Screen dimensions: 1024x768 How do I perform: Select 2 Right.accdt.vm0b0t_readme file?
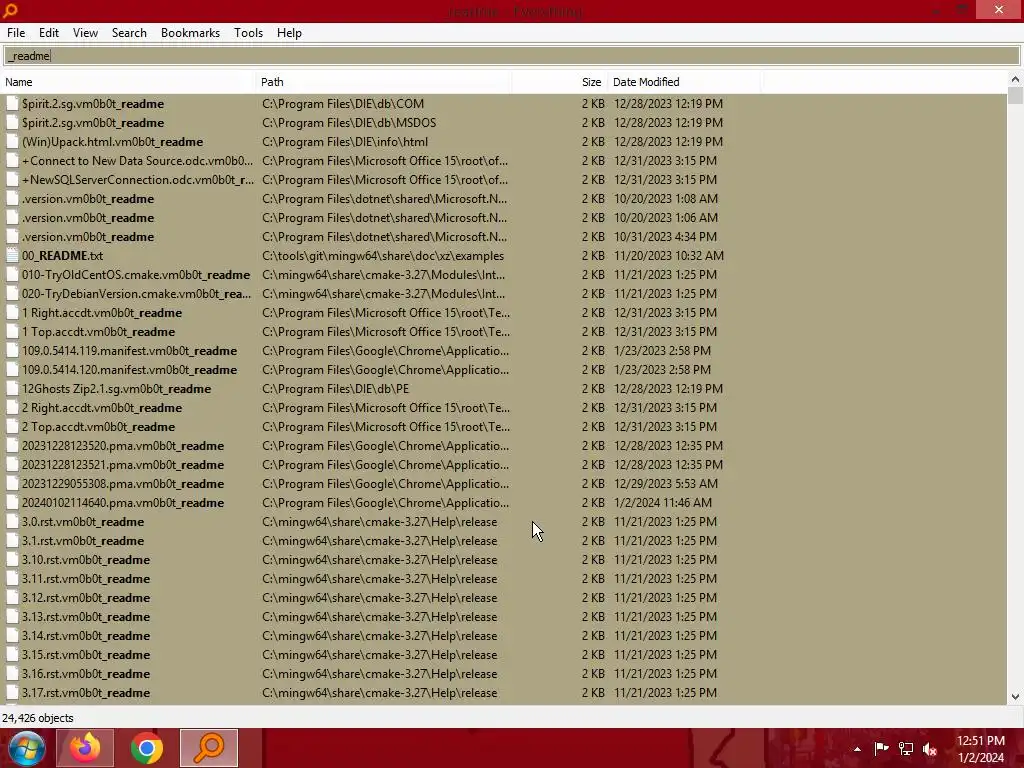pyautogui.click(x=102, y=408)
